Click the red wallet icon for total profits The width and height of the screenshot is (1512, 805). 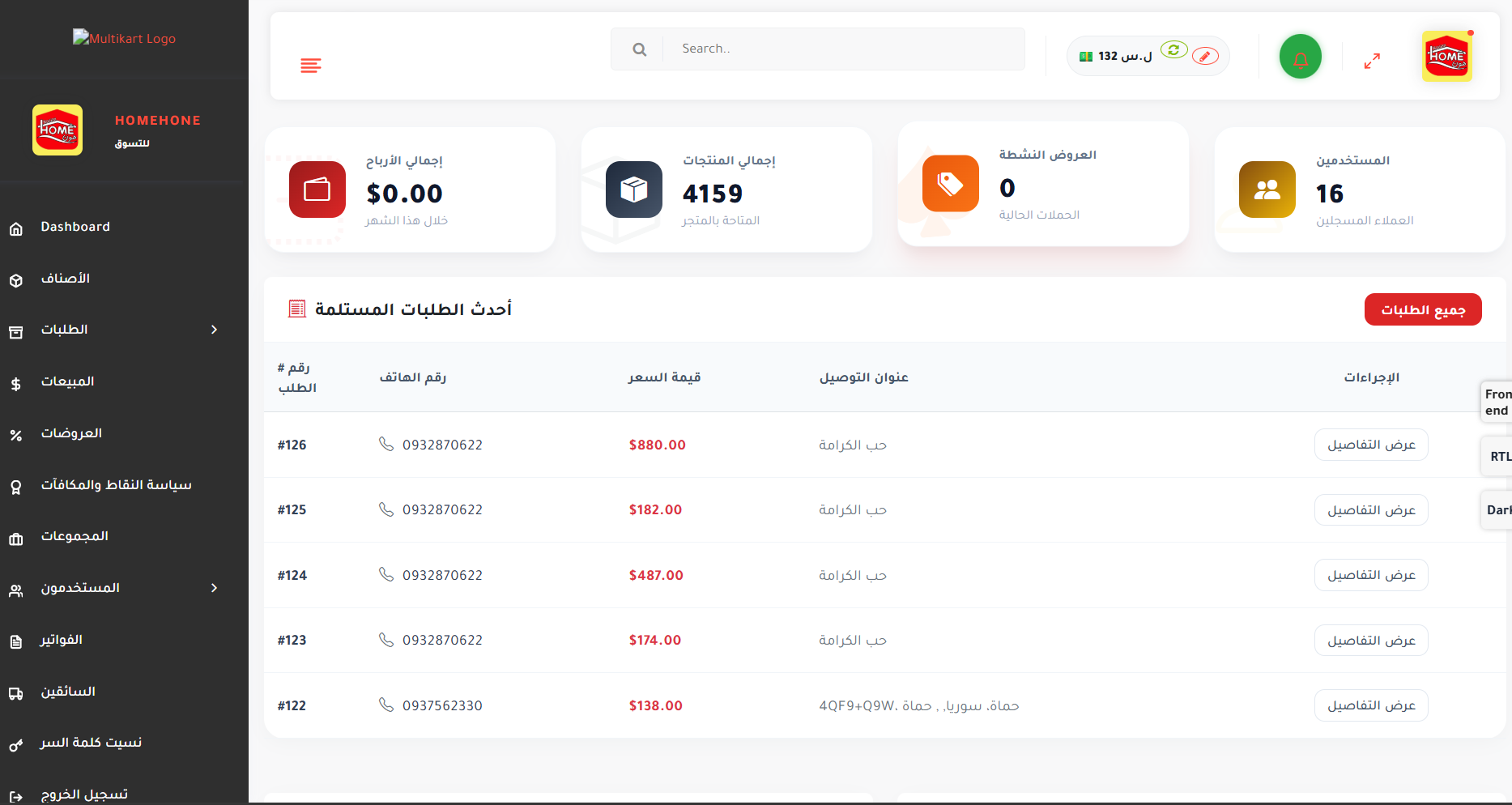[x=317, y=190]
